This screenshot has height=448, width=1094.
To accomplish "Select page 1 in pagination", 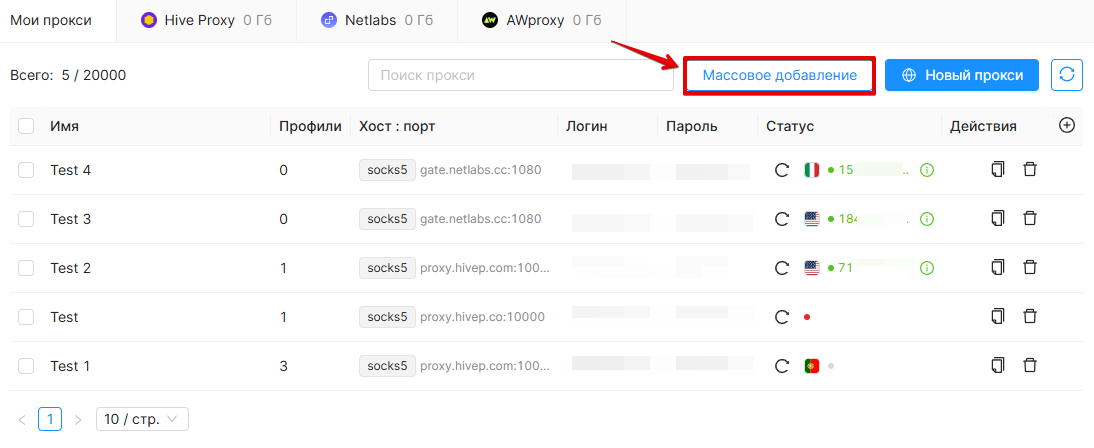I will 50,419.
